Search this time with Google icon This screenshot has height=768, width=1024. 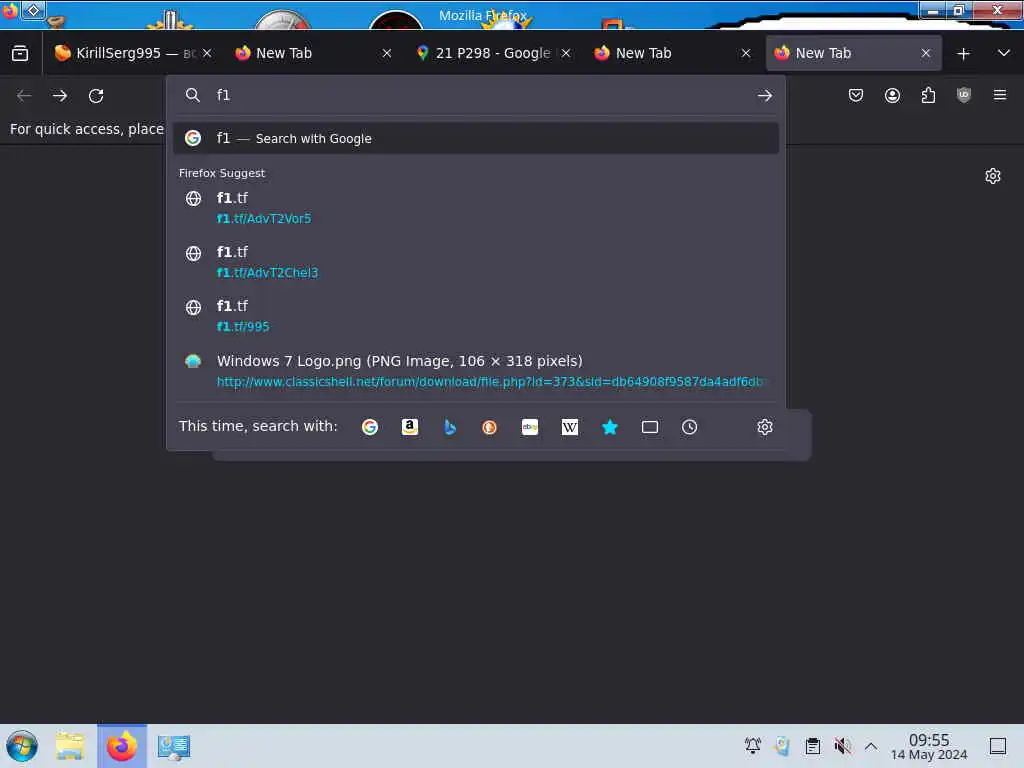370,427
